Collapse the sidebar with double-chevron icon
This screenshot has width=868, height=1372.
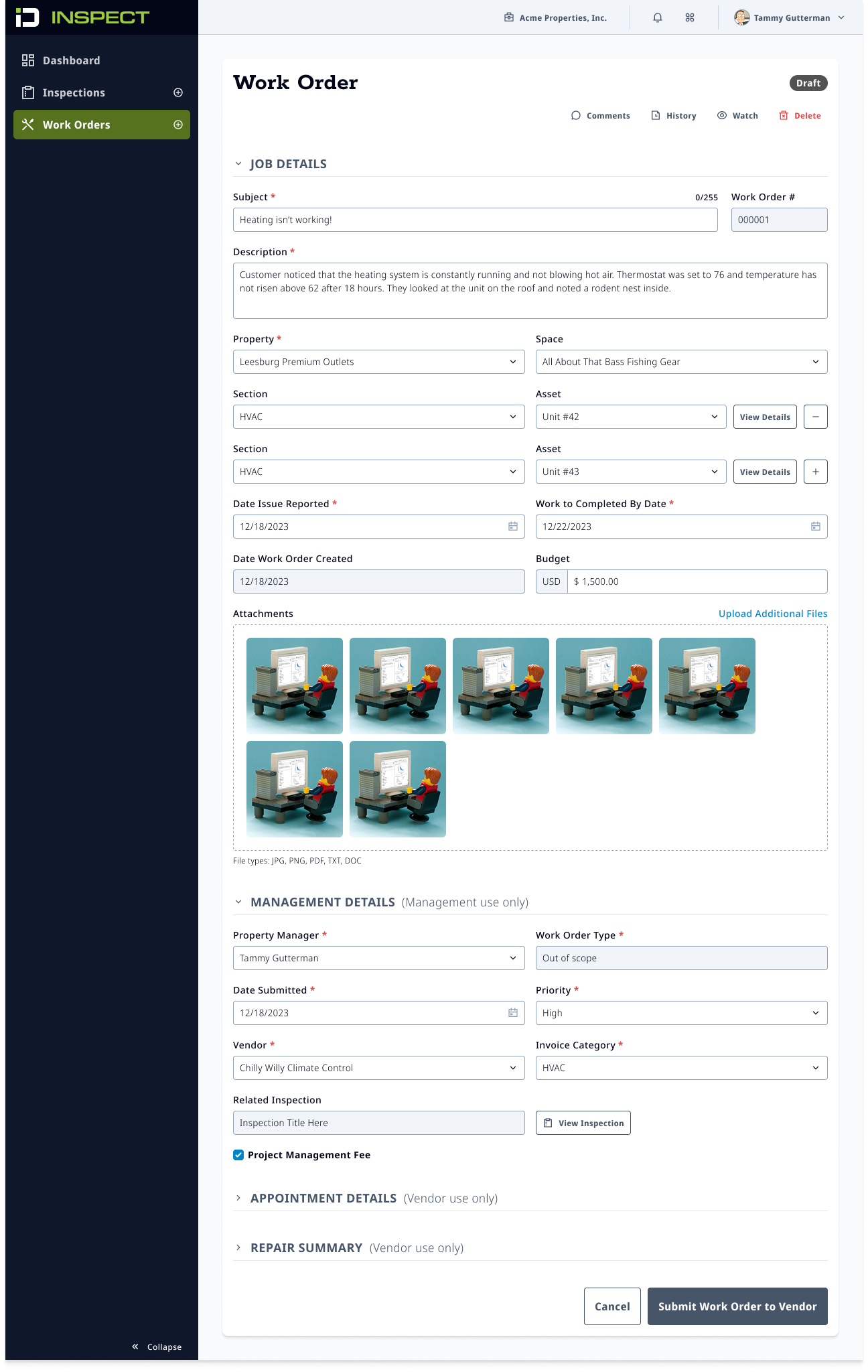(135, 1347)
